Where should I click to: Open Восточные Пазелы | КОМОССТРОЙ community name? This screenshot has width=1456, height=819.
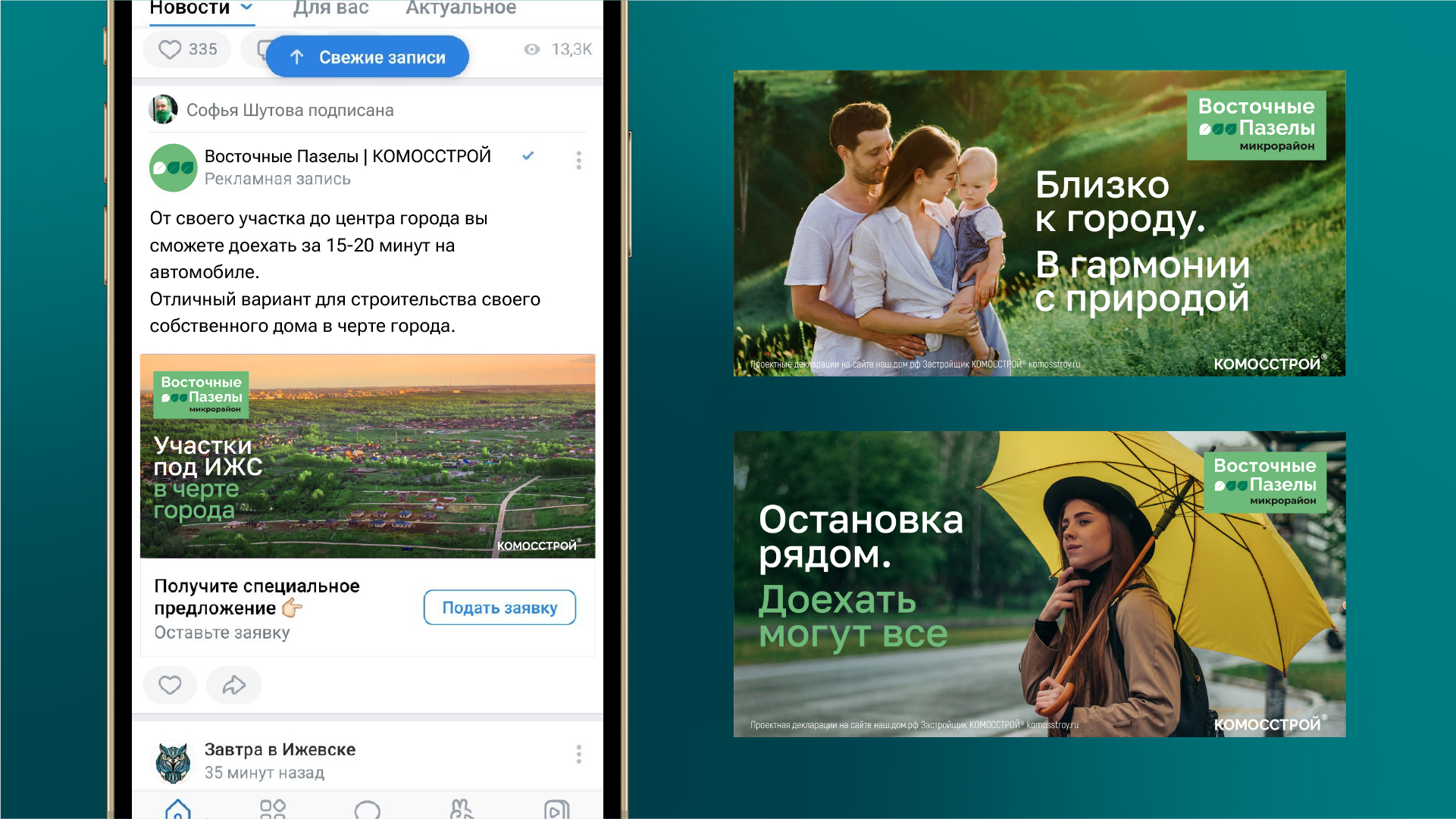347,157
